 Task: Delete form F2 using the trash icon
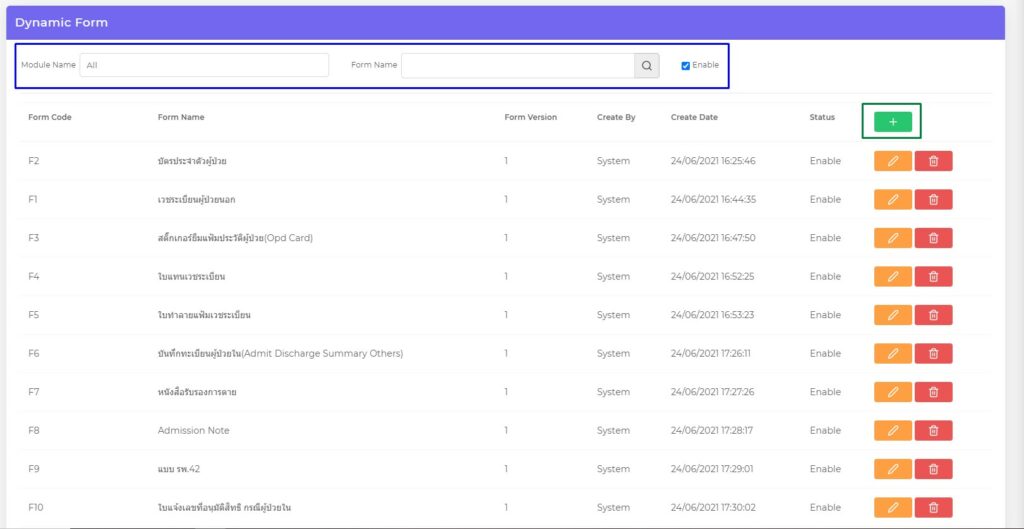tap(933, 161)
